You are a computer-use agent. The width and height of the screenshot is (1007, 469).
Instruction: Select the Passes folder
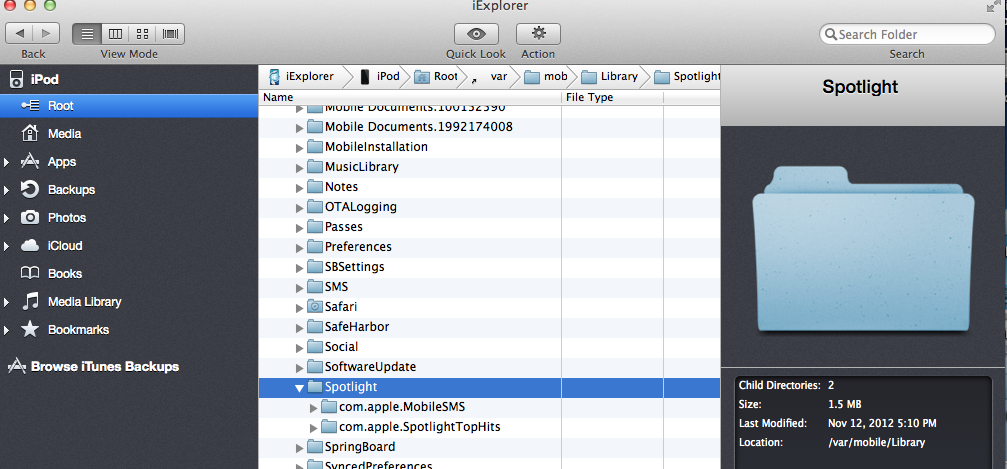pyautogui.click(x=489, y=227)
